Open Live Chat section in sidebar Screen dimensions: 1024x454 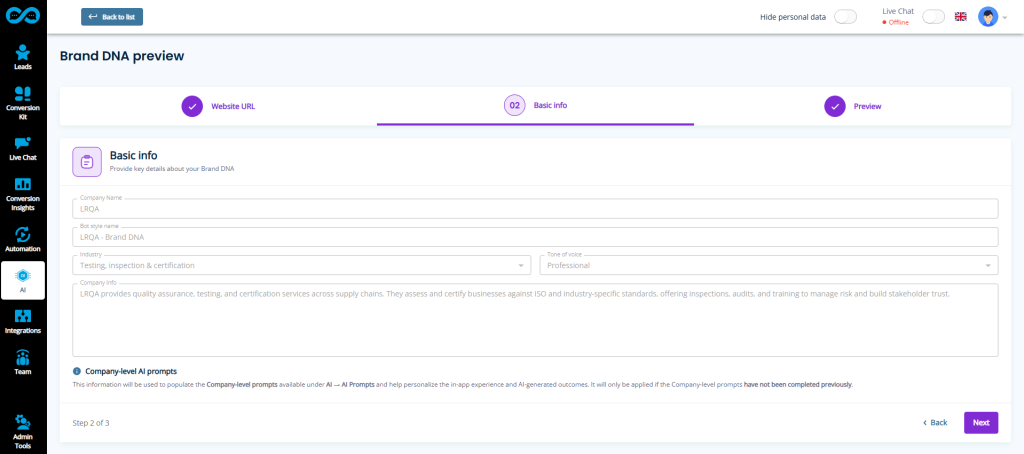click(23, 148)
